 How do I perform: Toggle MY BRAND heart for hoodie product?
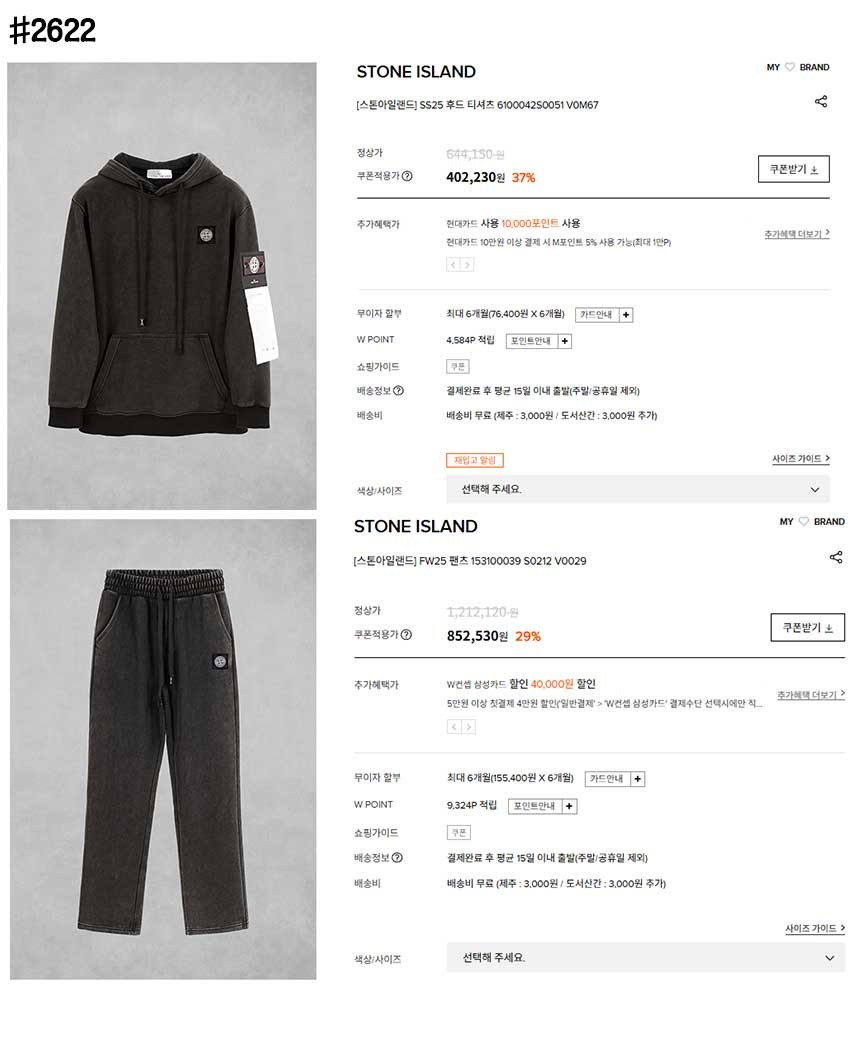coord(790,67)
